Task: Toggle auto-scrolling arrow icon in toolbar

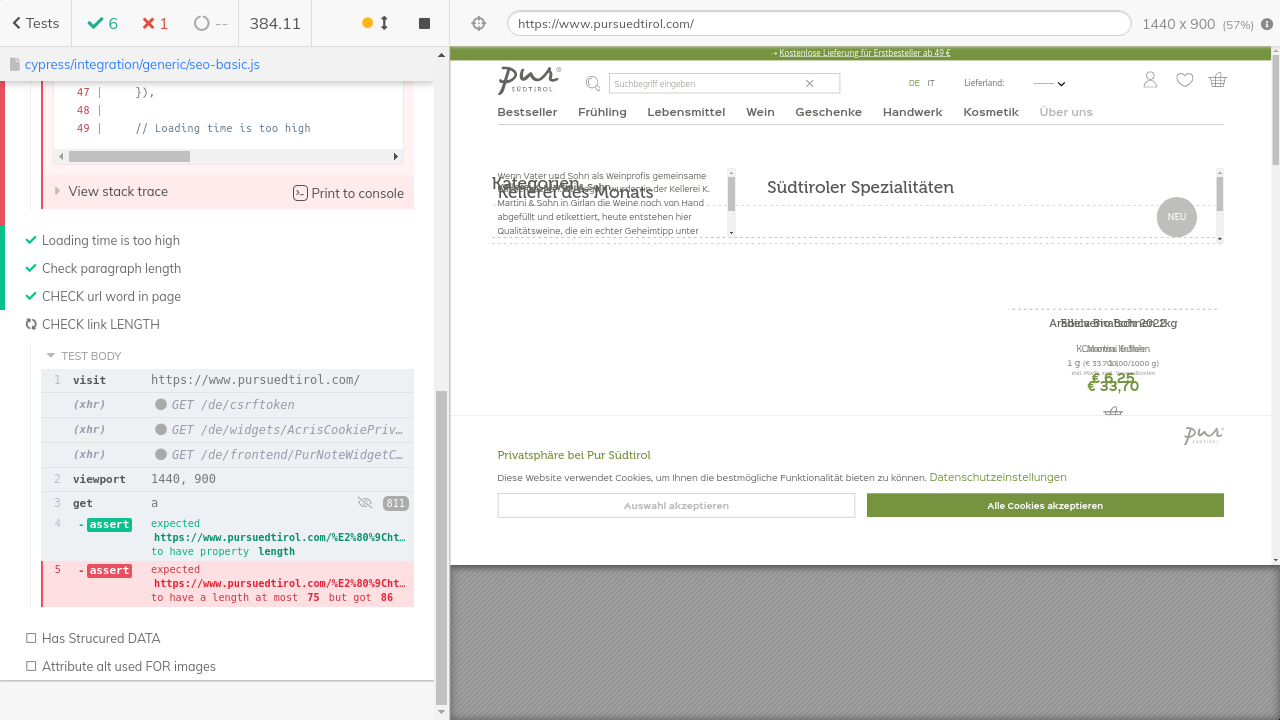Action: click(384, 23)
